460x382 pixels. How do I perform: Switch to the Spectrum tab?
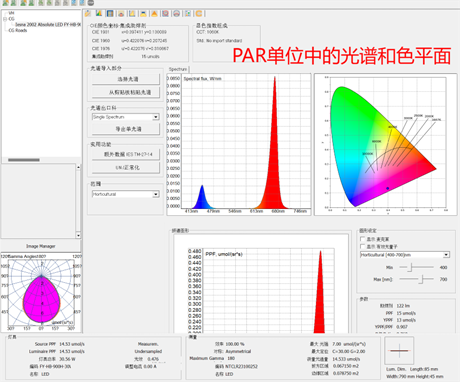(x=178, y=69)
